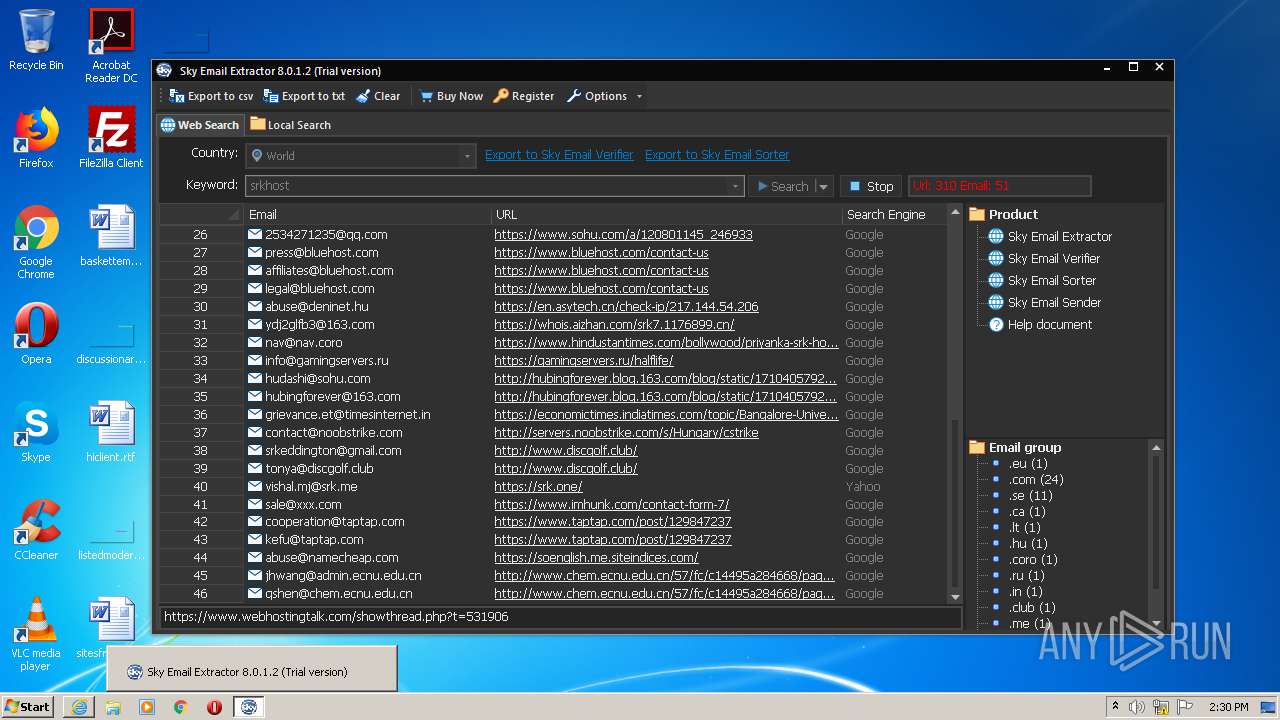Expand the Country dropdown
Image resolution: width=1280 pixels, height=720 pixels.
466,156
